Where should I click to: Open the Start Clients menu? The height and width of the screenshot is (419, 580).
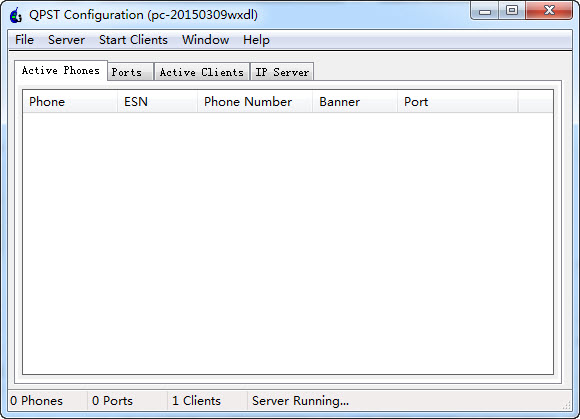[133, 40]
